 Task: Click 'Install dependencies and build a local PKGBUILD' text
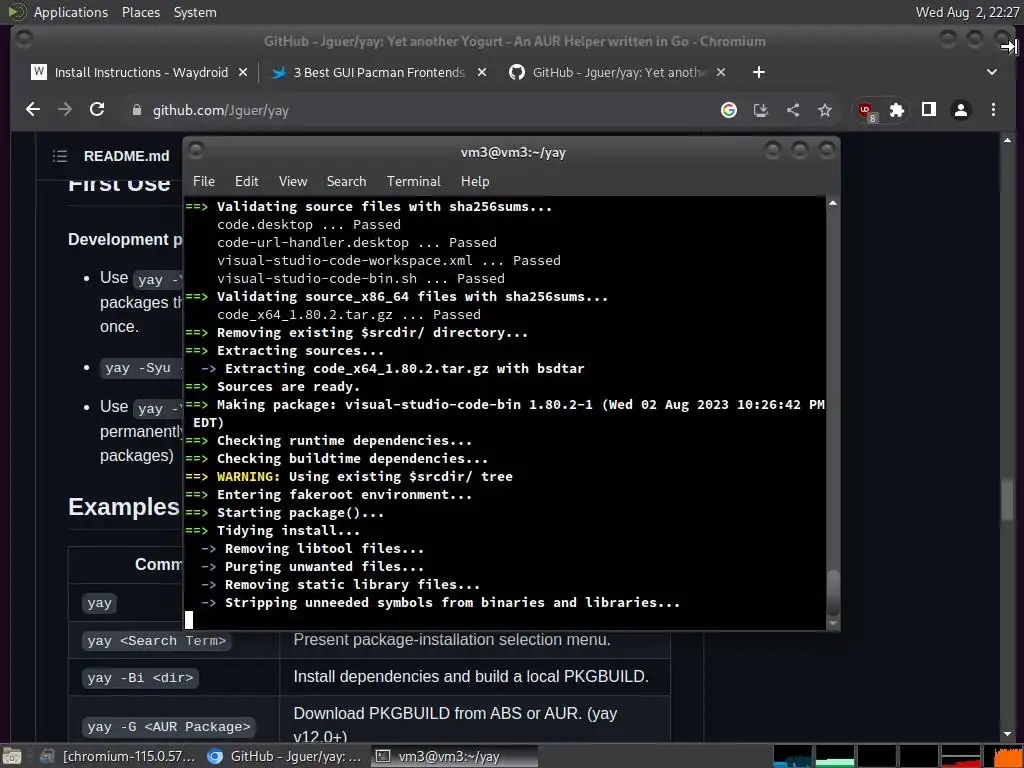(x=471, y=676)
